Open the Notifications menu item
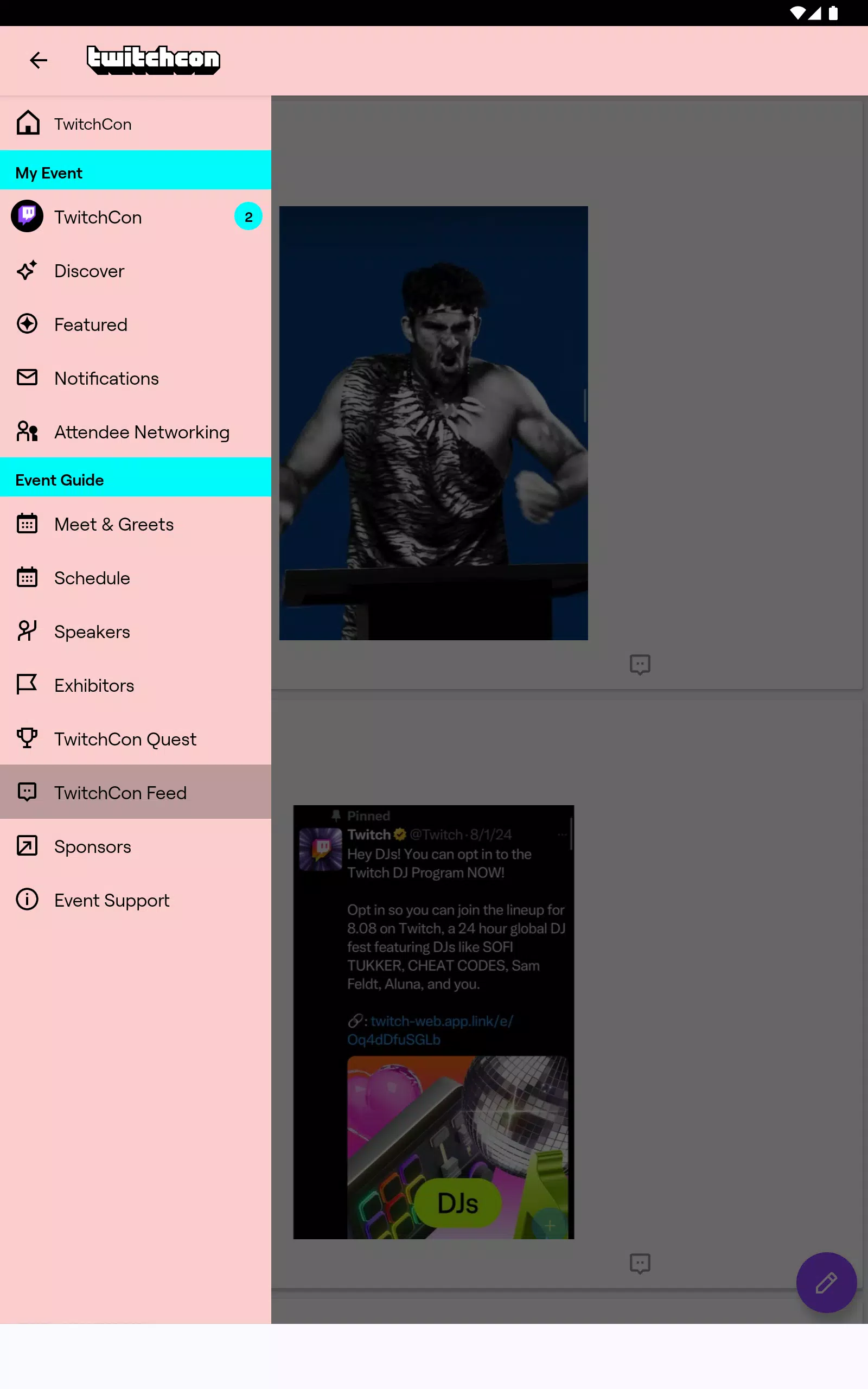 (x=136, y=378)
